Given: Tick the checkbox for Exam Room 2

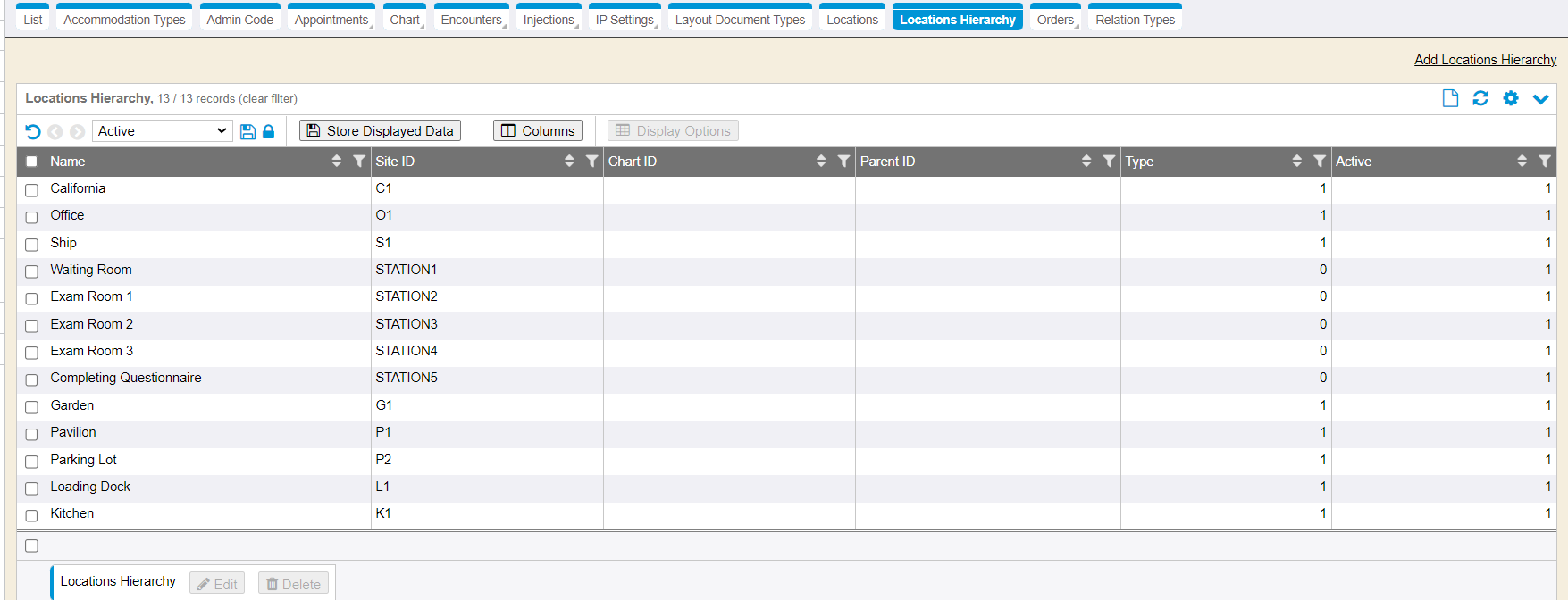Looking at the screenshot, I should point(32,326).
